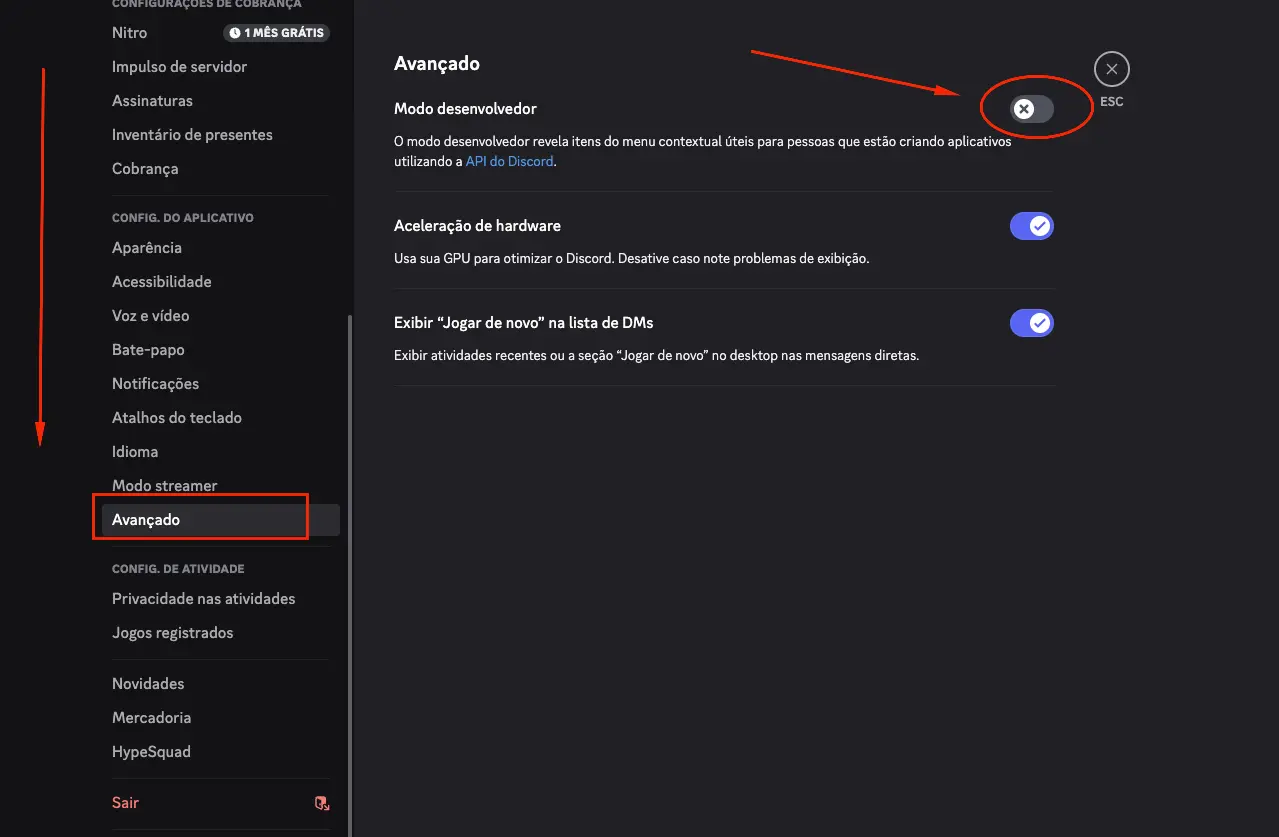Select Sair to log out

pos(125,802)
